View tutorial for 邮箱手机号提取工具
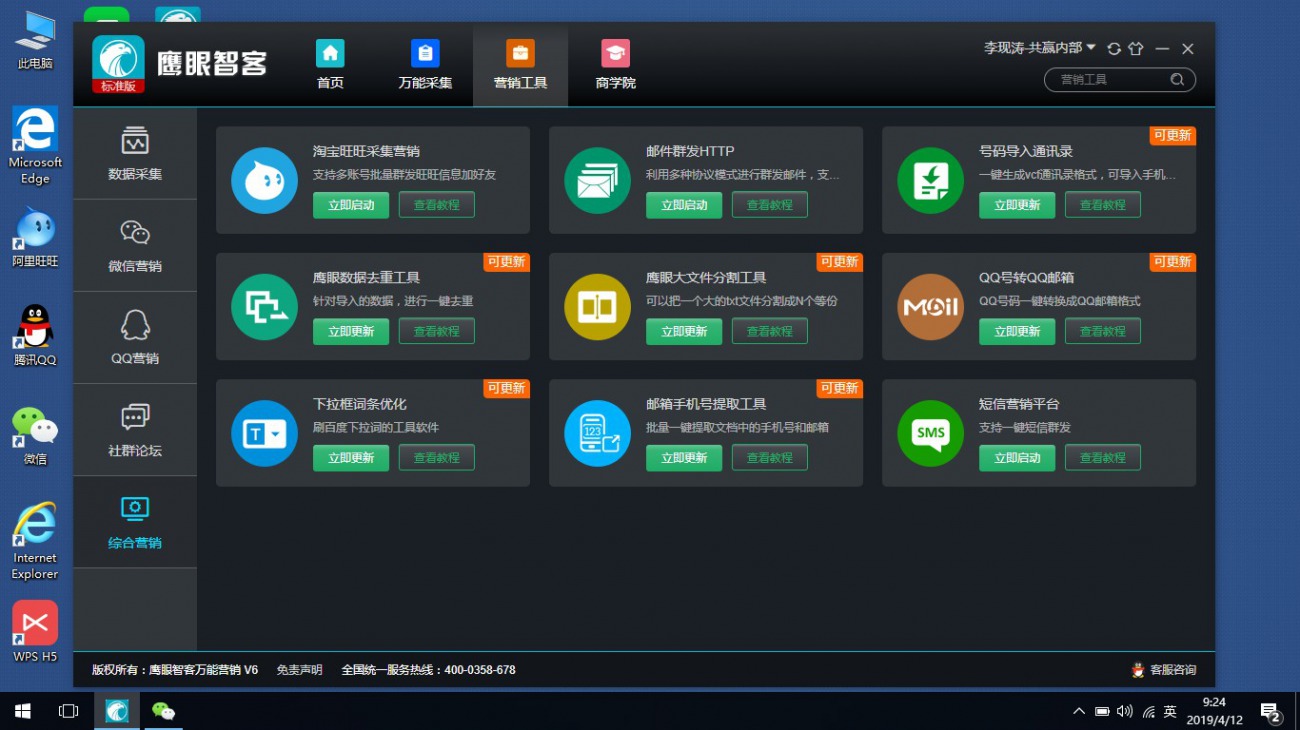This screenshot has width=1300, height=730. (769, 458)
